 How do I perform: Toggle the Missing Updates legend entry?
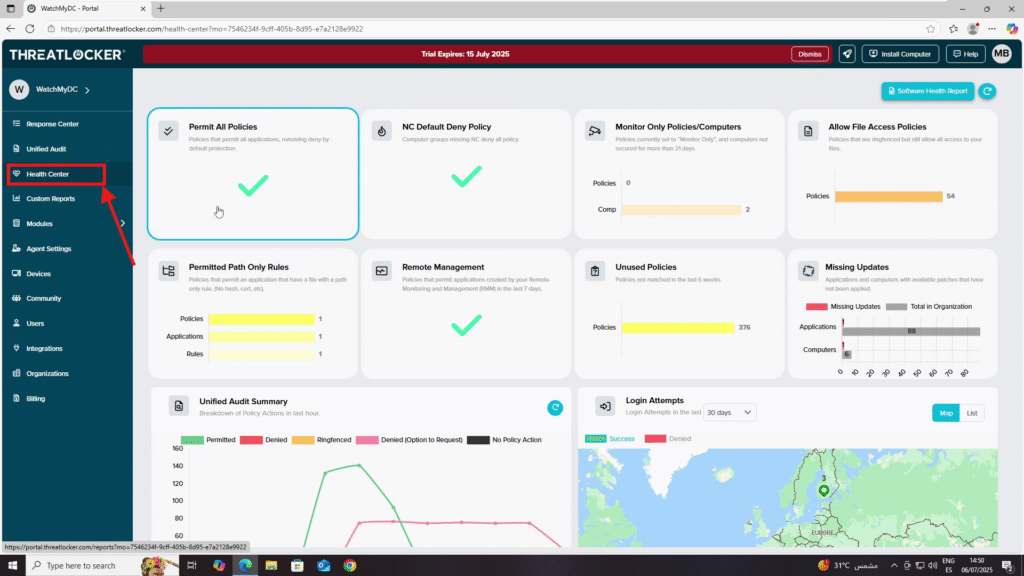pyautogui.click(x=843, y=307)
